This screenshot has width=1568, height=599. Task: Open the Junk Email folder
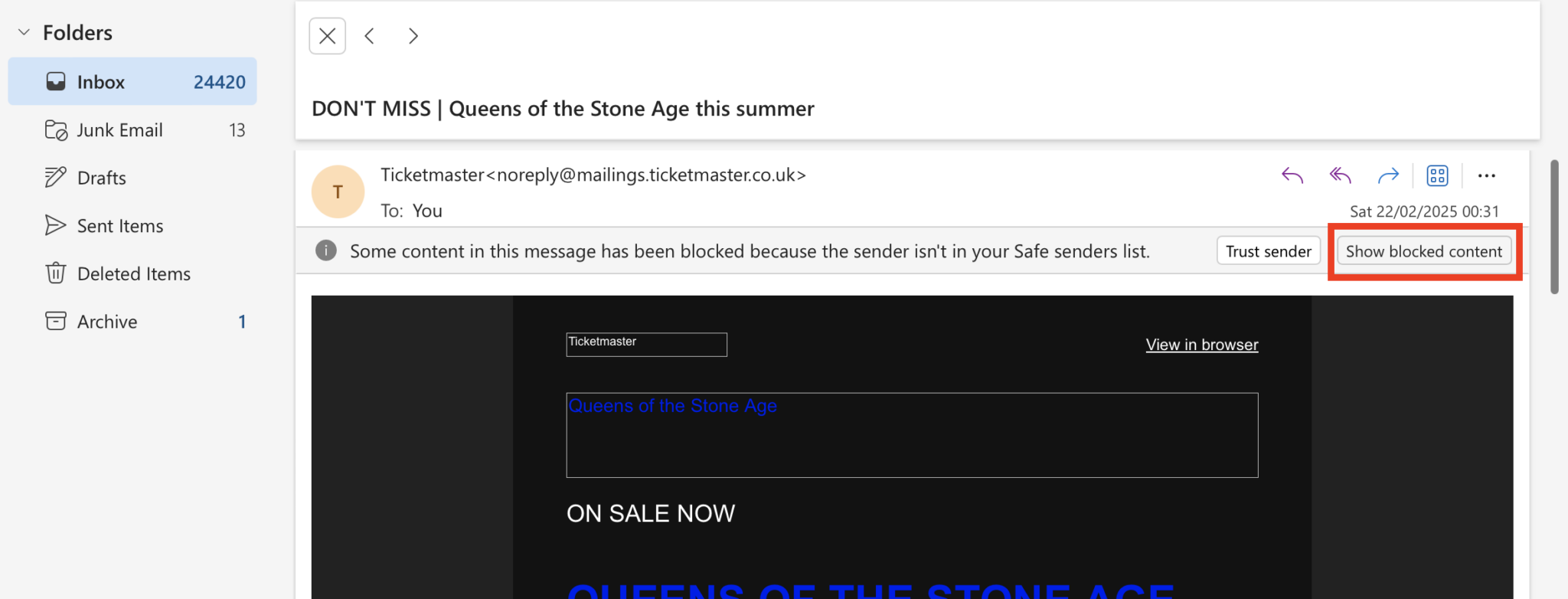[x=120, y=130]
